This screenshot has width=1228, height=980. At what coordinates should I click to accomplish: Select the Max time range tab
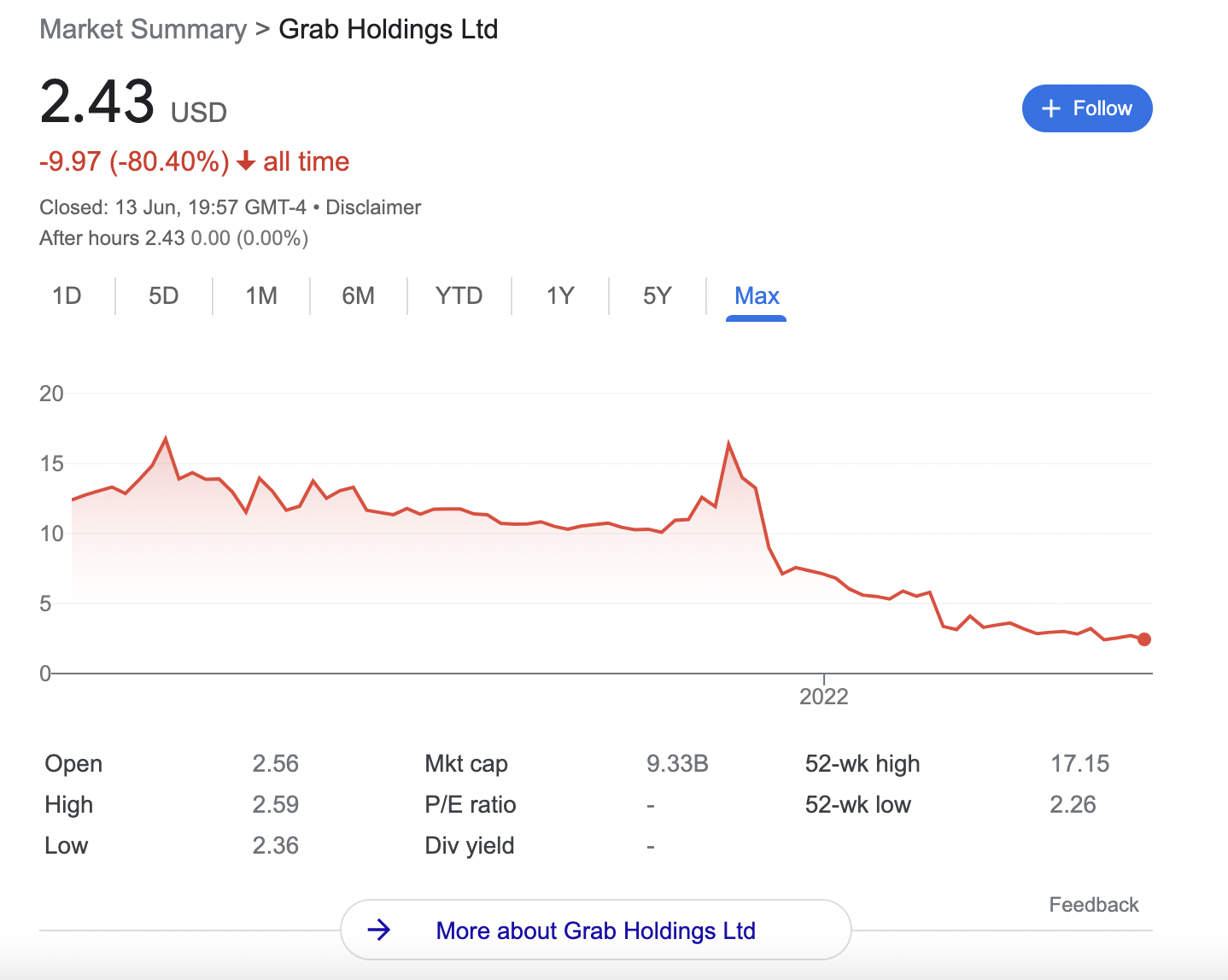click(x=757, y=296)
